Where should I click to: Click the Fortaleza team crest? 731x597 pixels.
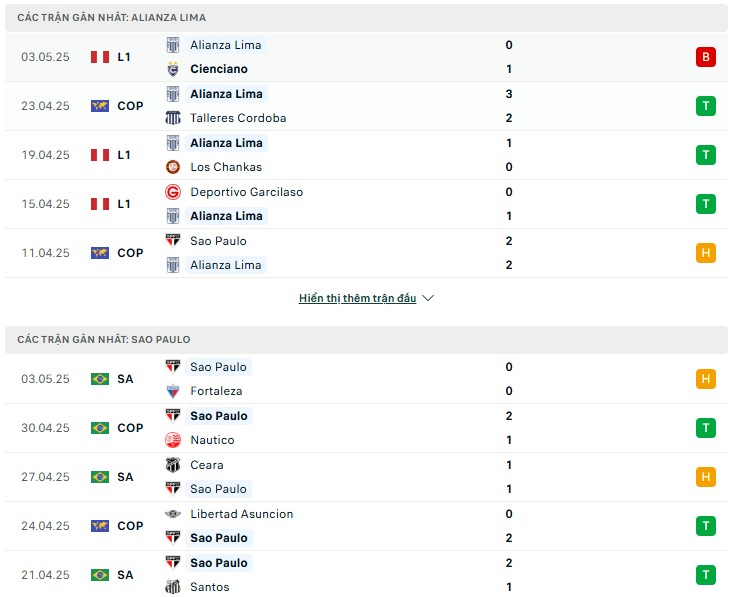click(x=173, y=391)
